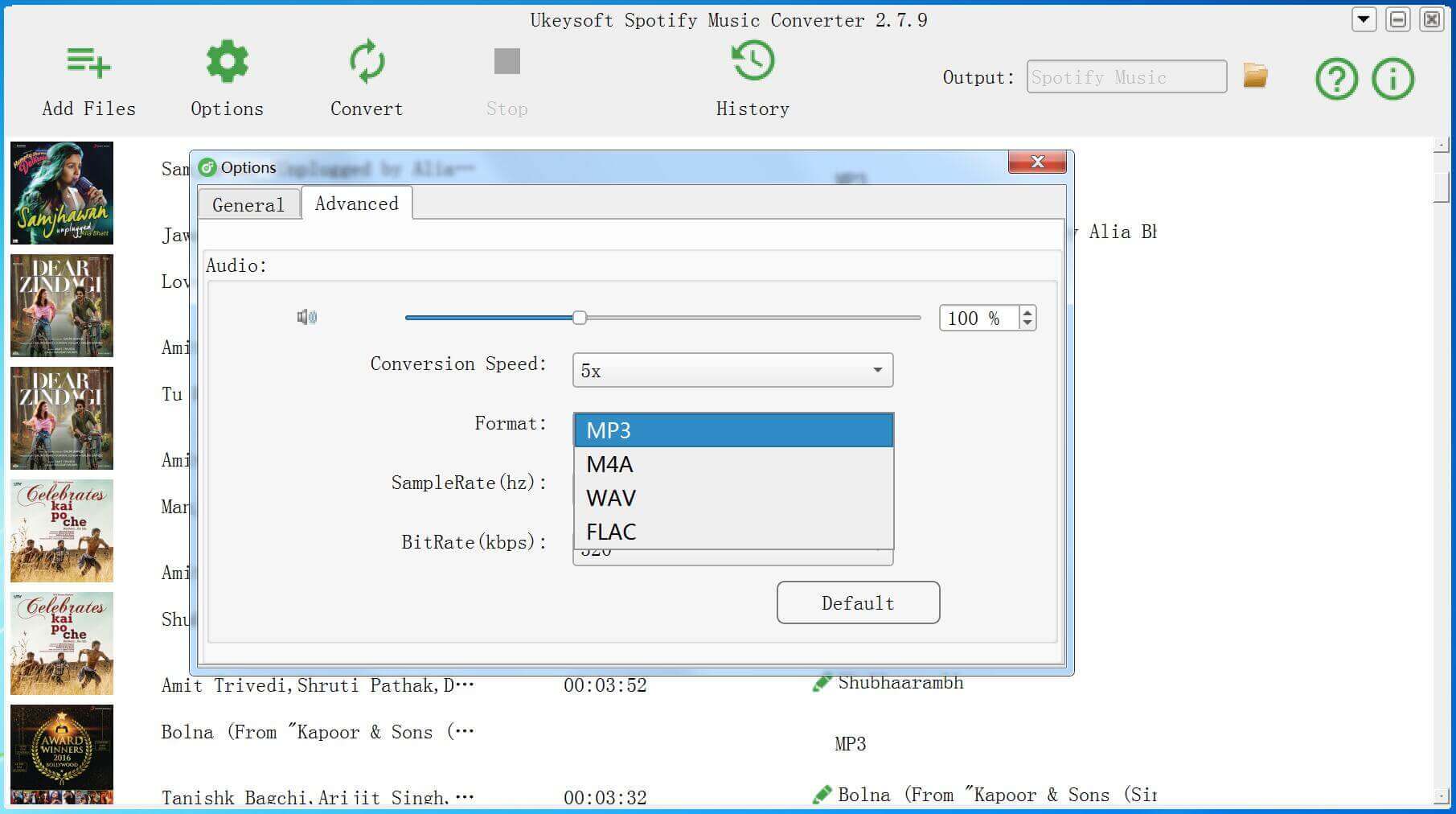Screen dimensions: 1456x814
Task: Browse output folder with the folder icon
Action: [x=1255, y=76]
